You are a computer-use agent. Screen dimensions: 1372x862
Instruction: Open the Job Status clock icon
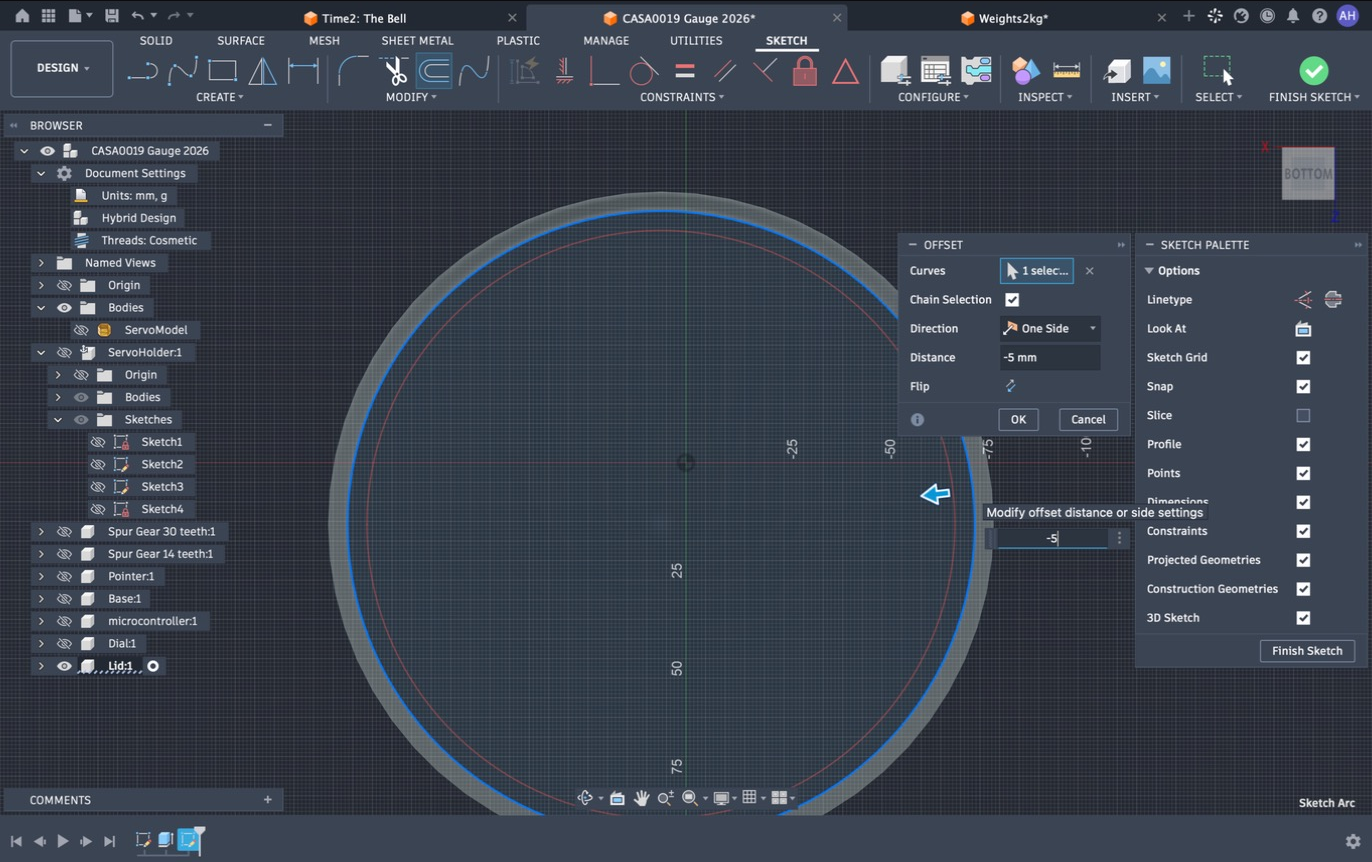[1267, 16]
